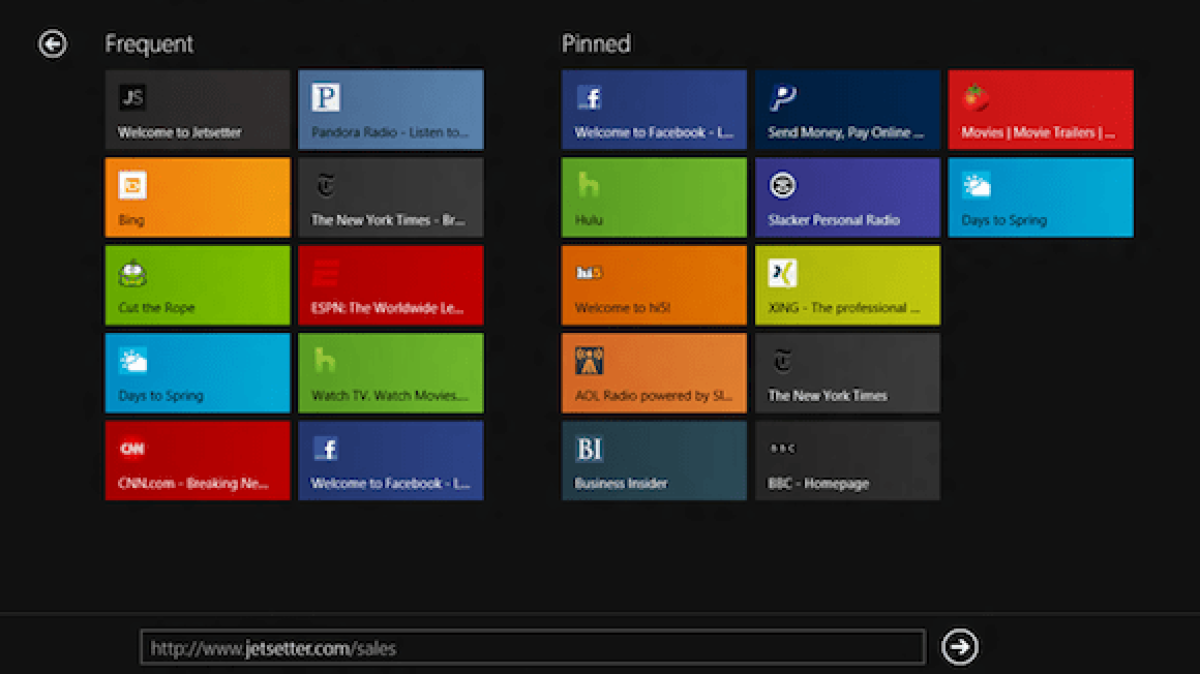Open the ESPN frequent tile
Viewport: 1200px width, 674px height.
point(390,286)
